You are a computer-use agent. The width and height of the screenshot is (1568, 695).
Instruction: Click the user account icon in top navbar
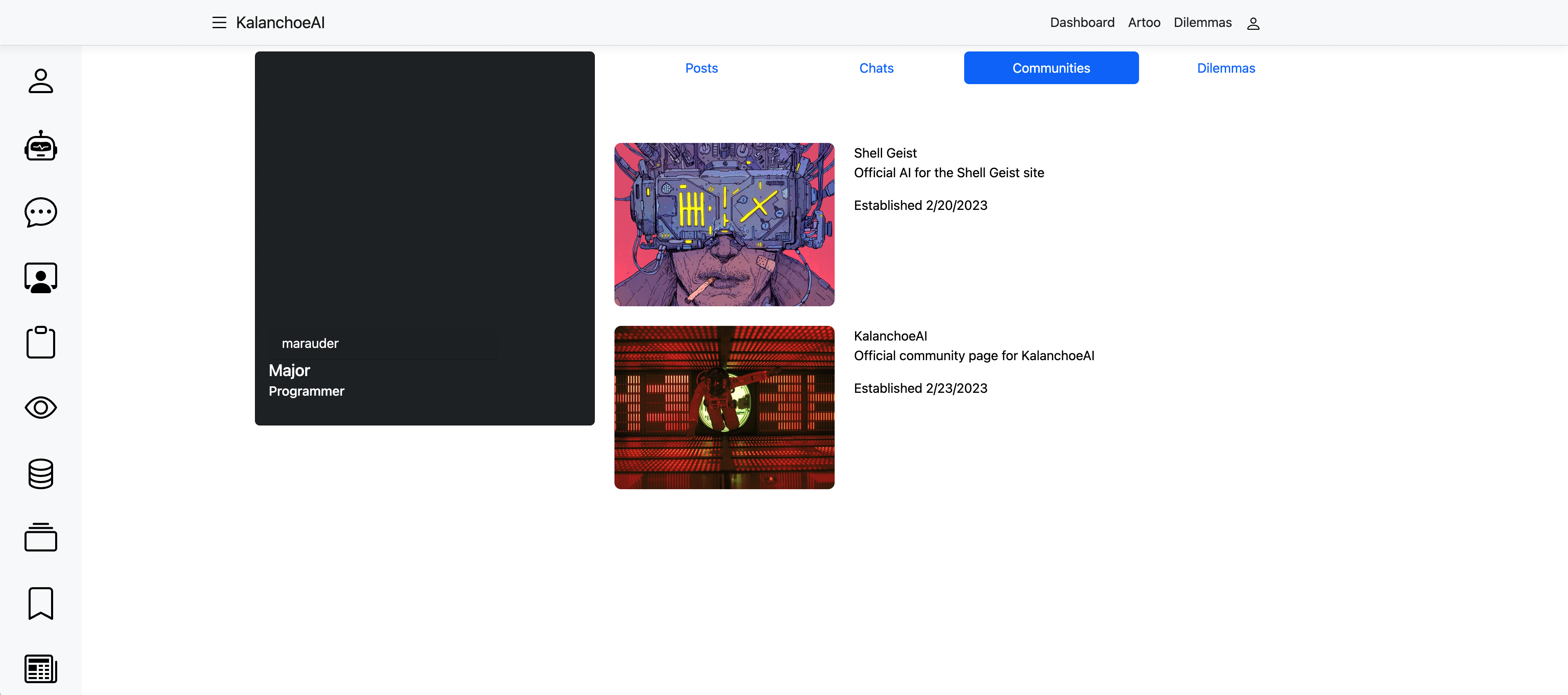point(1253,23)
